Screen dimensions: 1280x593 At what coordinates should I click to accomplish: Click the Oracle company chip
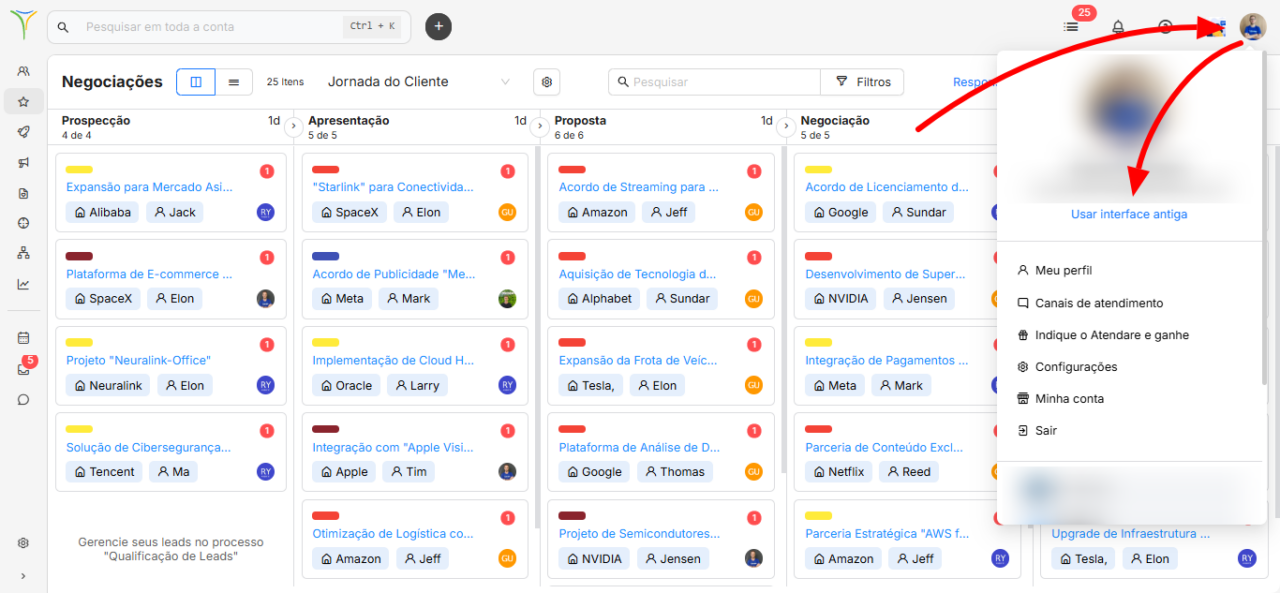coord(346,385)
